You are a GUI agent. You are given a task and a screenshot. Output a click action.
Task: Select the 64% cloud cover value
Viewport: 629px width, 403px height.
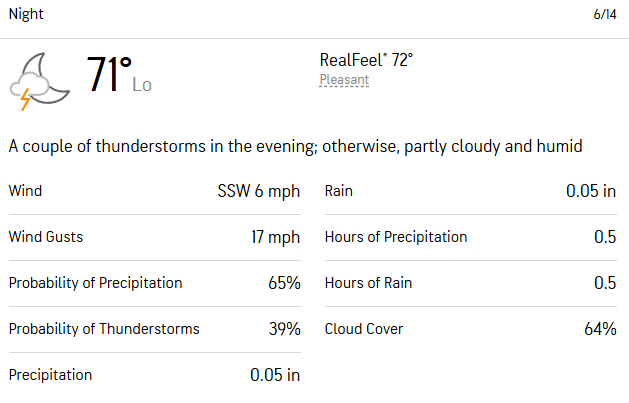tap(600, 329)
